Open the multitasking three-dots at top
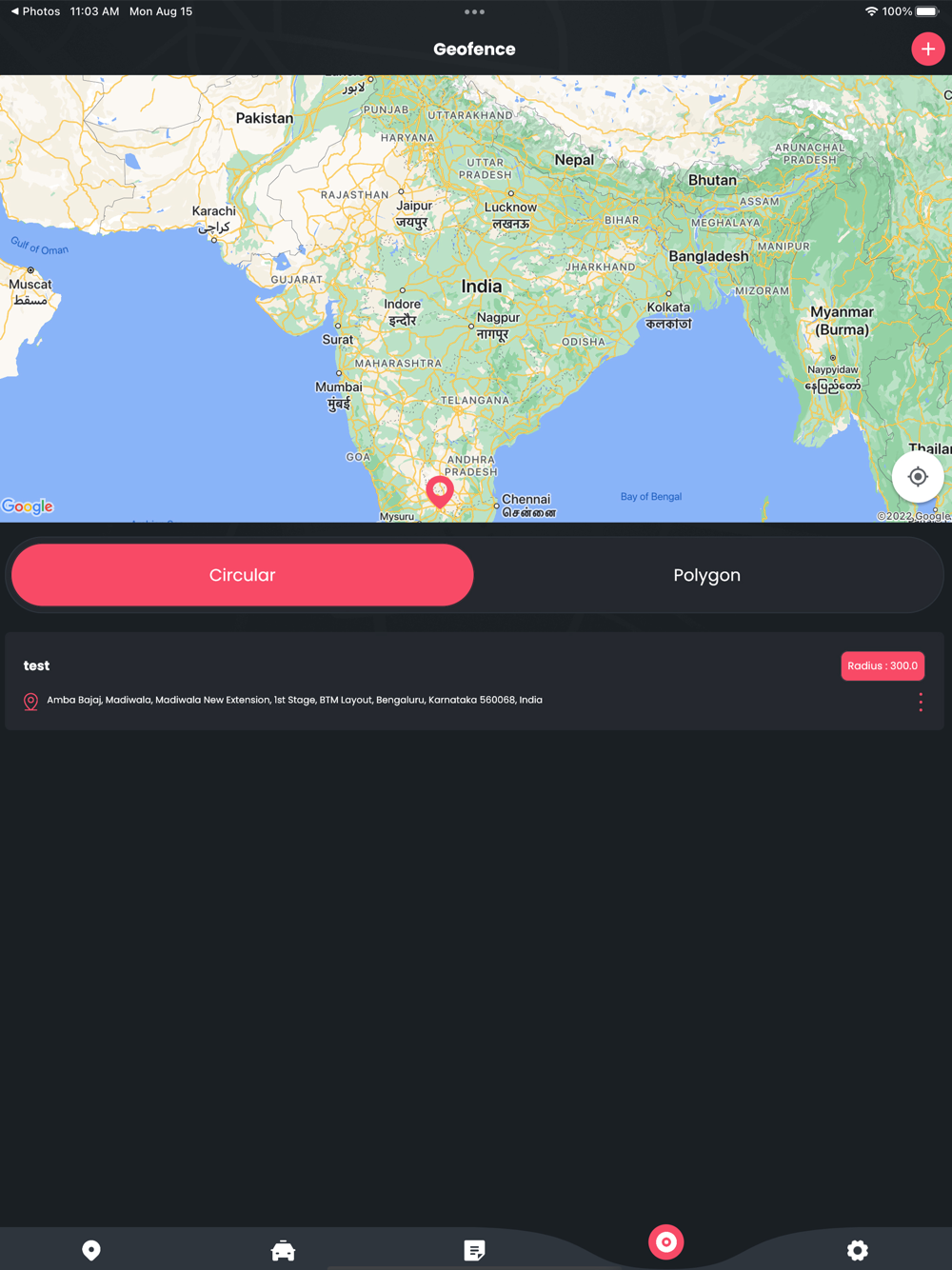952x1270 pixels. pos(474,12)
